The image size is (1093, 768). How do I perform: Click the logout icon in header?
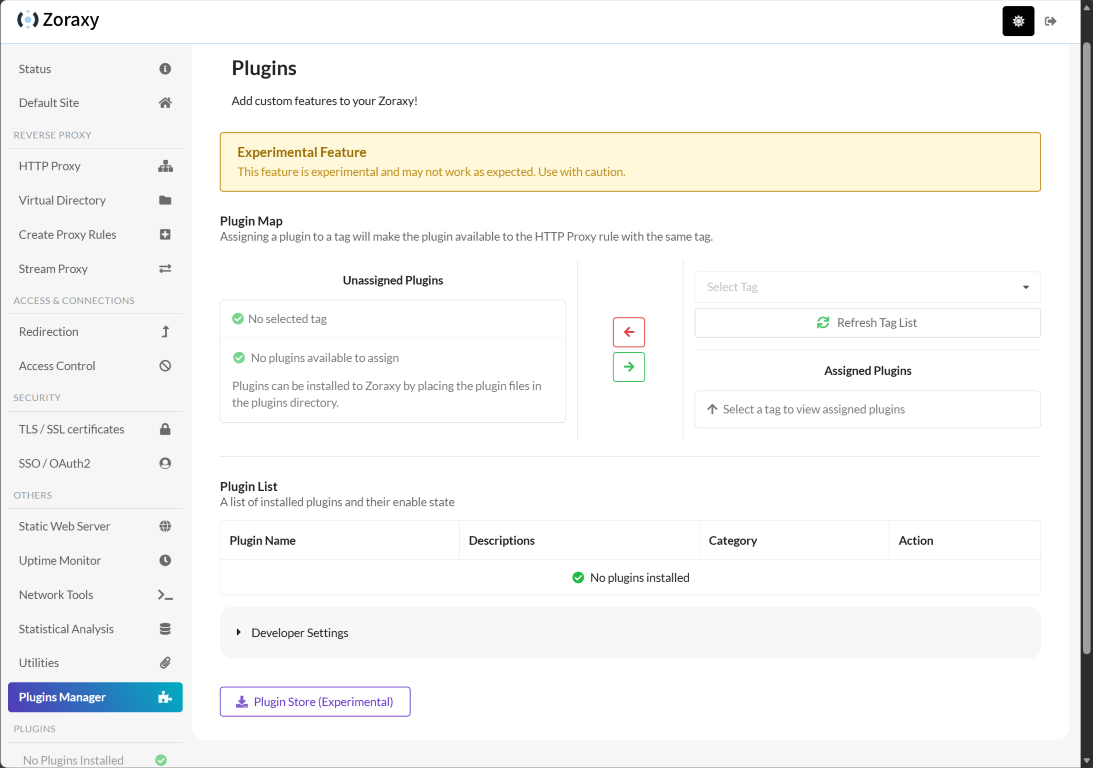[x=1051, y=21]
